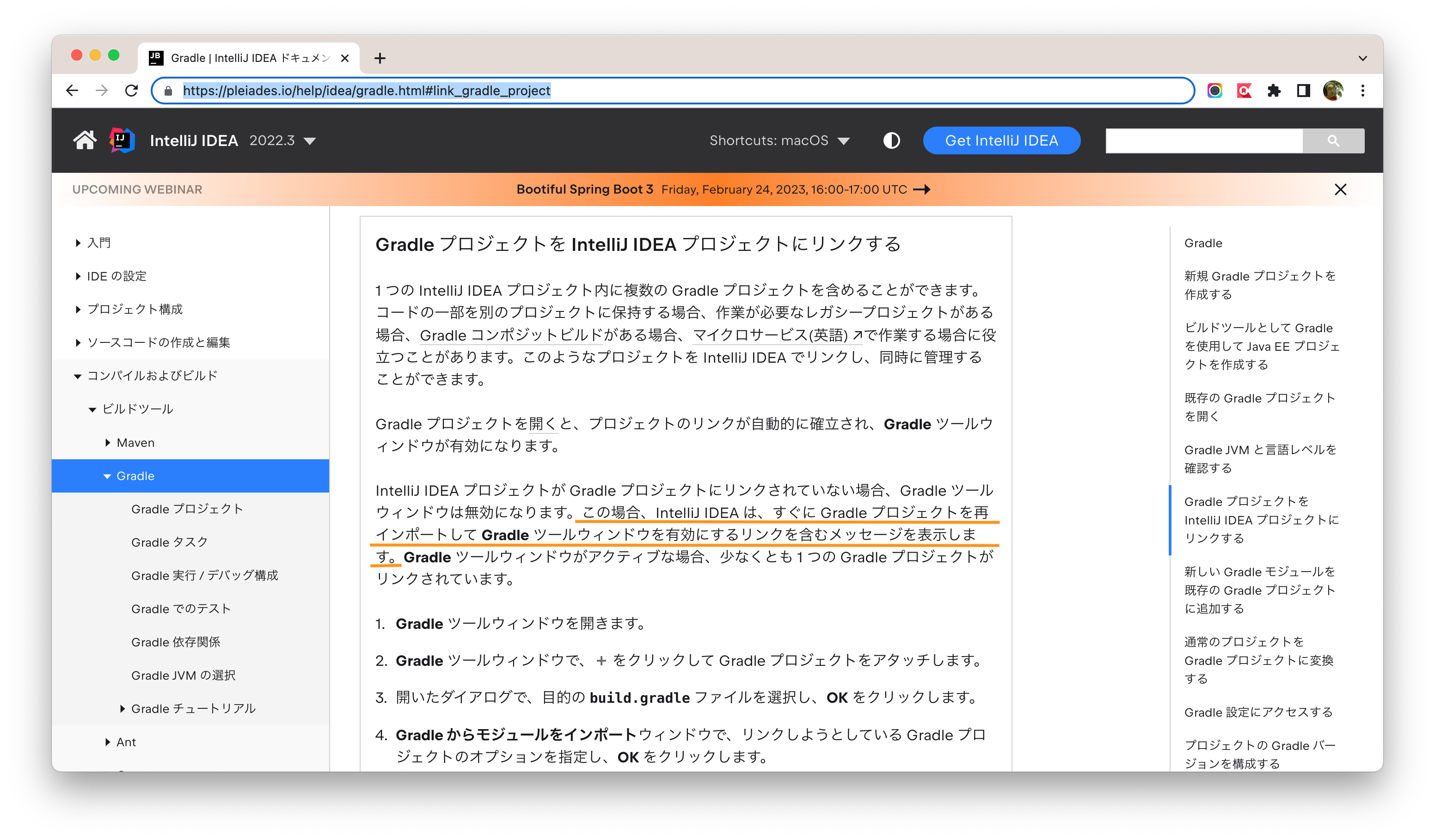The height and width of the screenshot is (840, 1435).
Task: Click the address bar URL
Action: [367, 91]
